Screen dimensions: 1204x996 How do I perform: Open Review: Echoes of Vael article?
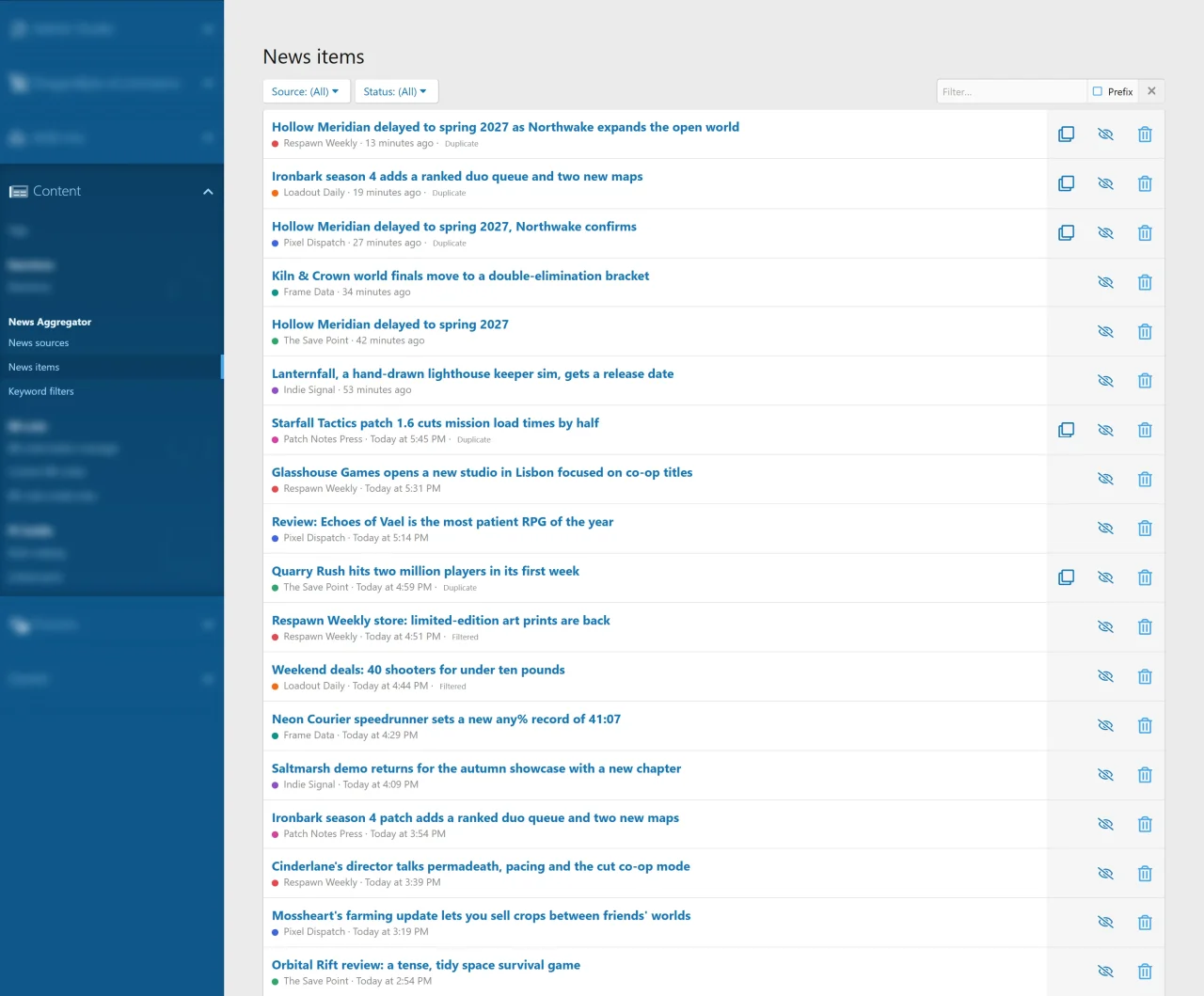click(x=442, y=522)
